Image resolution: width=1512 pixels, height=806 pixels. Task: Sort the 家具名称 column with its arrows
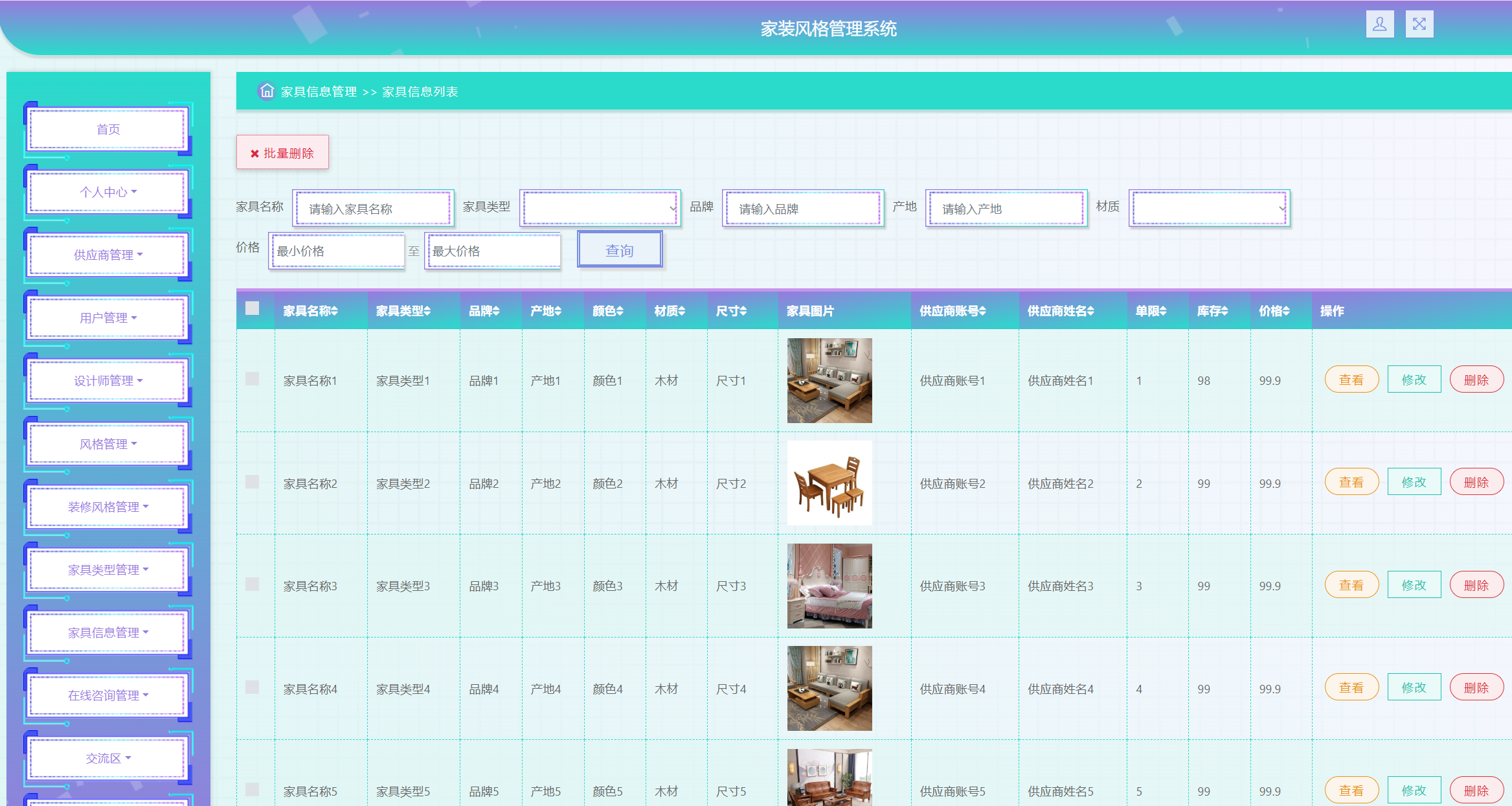click(335, 310)
